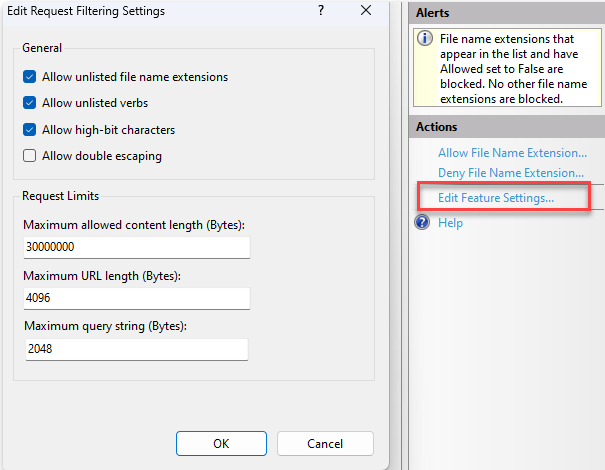The width and height of the screenshot is (605, 470).
Task: Click the question mark button in dialog title bar
Action: pos(321,11)
